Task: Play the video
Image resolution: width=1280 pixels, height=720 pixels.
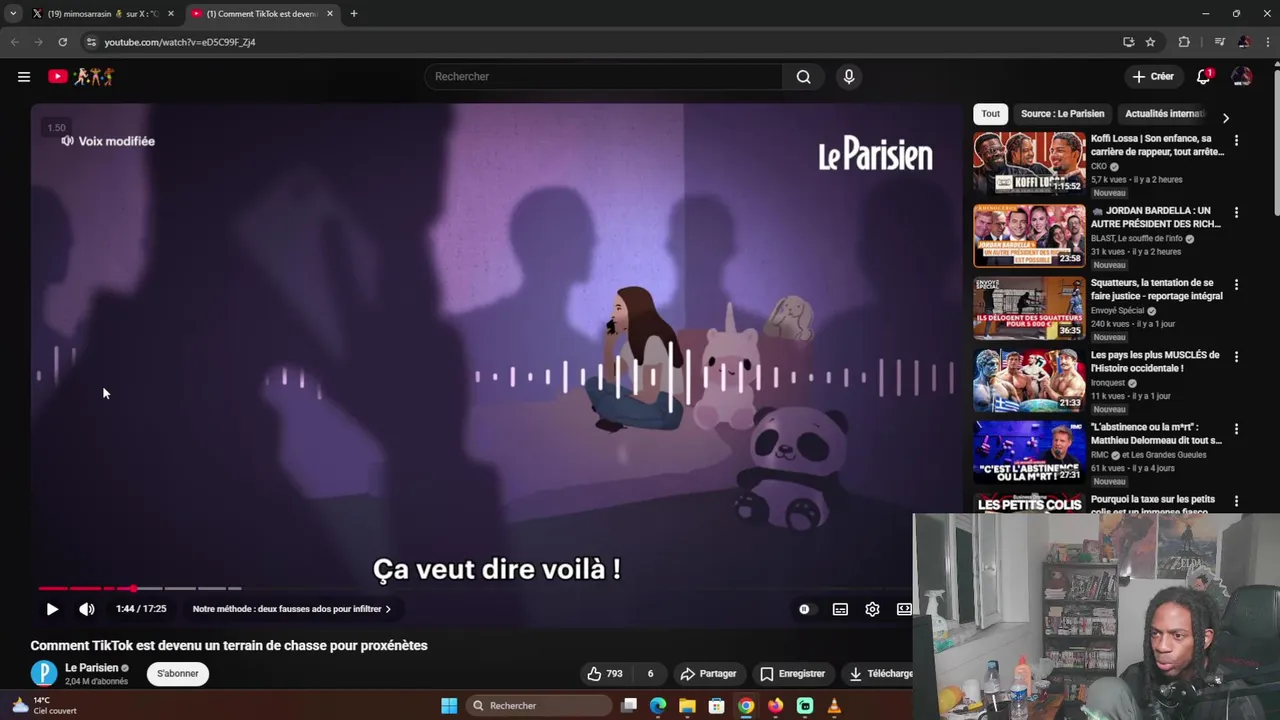Action: 52,609
